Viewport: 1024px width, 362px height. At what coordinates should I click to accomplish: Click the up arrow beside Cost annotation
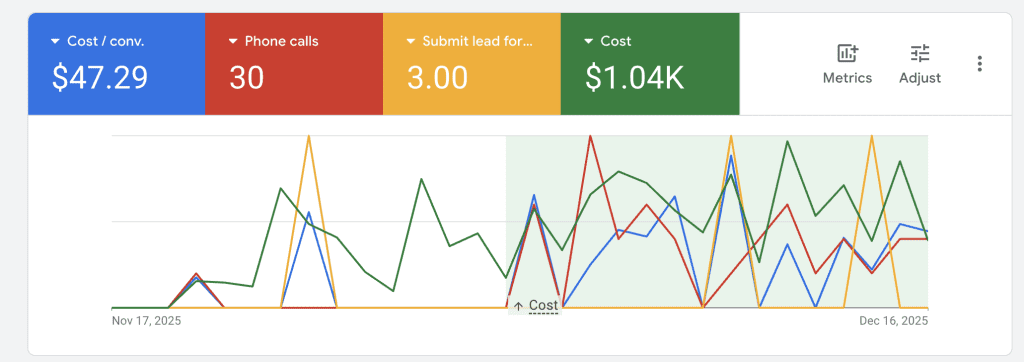click(519, 306)
